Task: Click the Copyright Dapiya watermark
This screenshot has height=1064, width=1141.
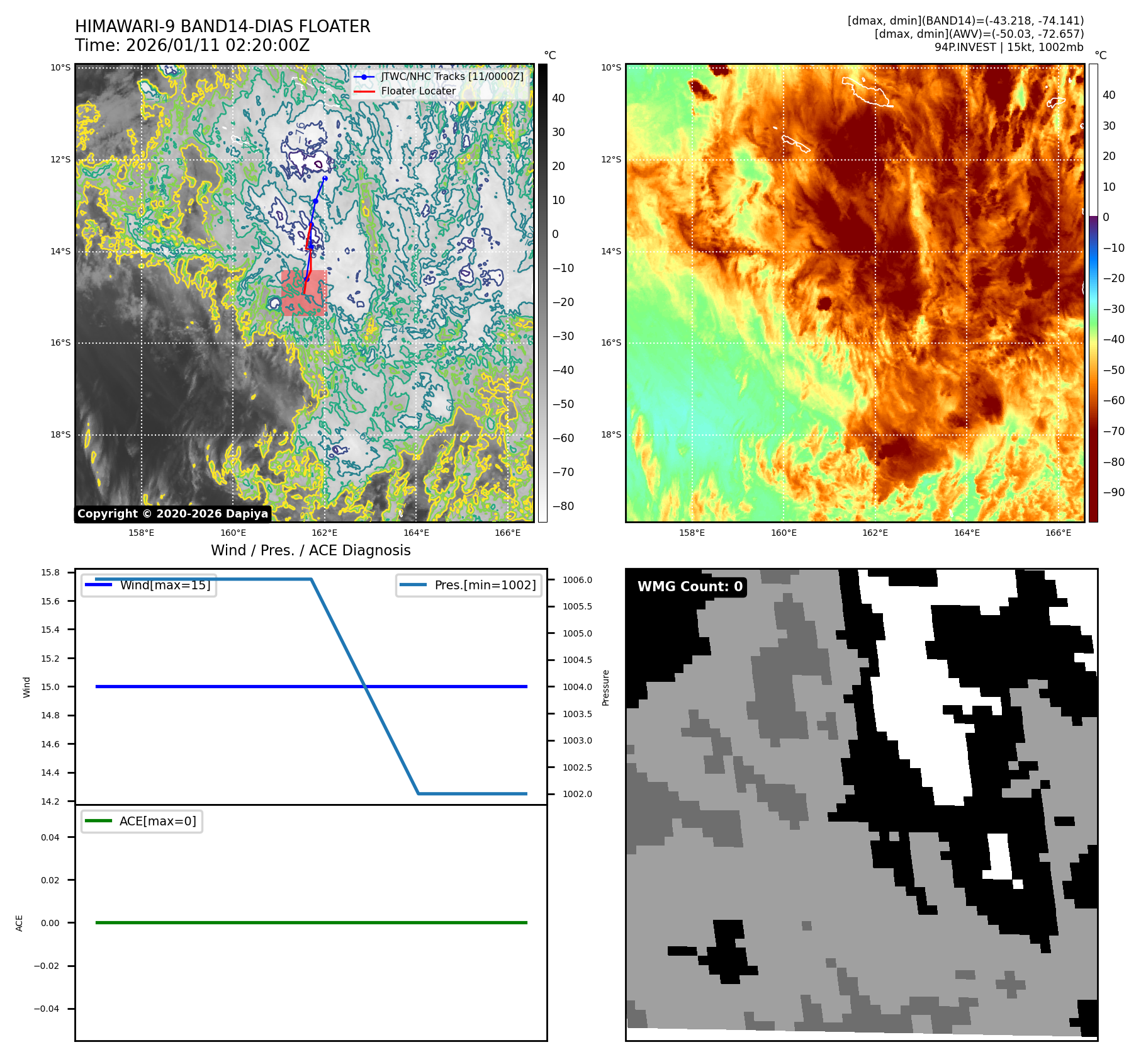Action: tap(172, 514)
